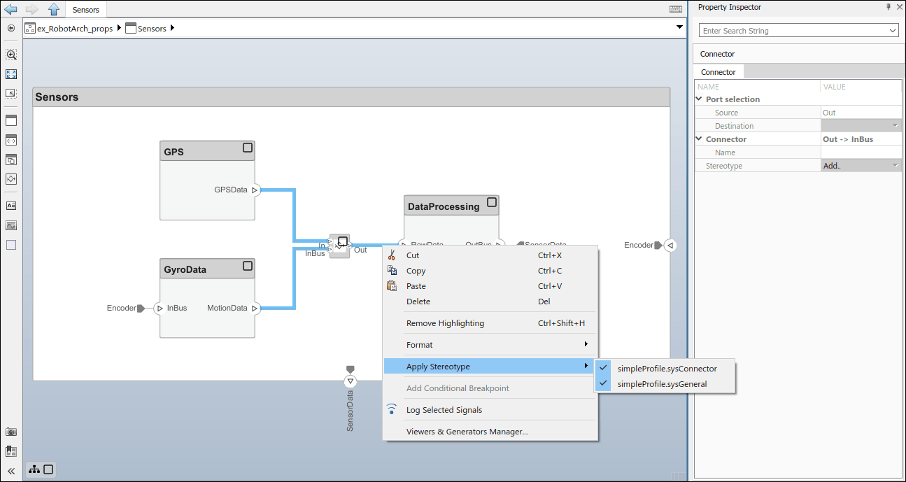Toggle the simpleProfile.sysConnector stereotype
Image resolution: width=906 pixels, height=482 pixels.
pos(664,368)
